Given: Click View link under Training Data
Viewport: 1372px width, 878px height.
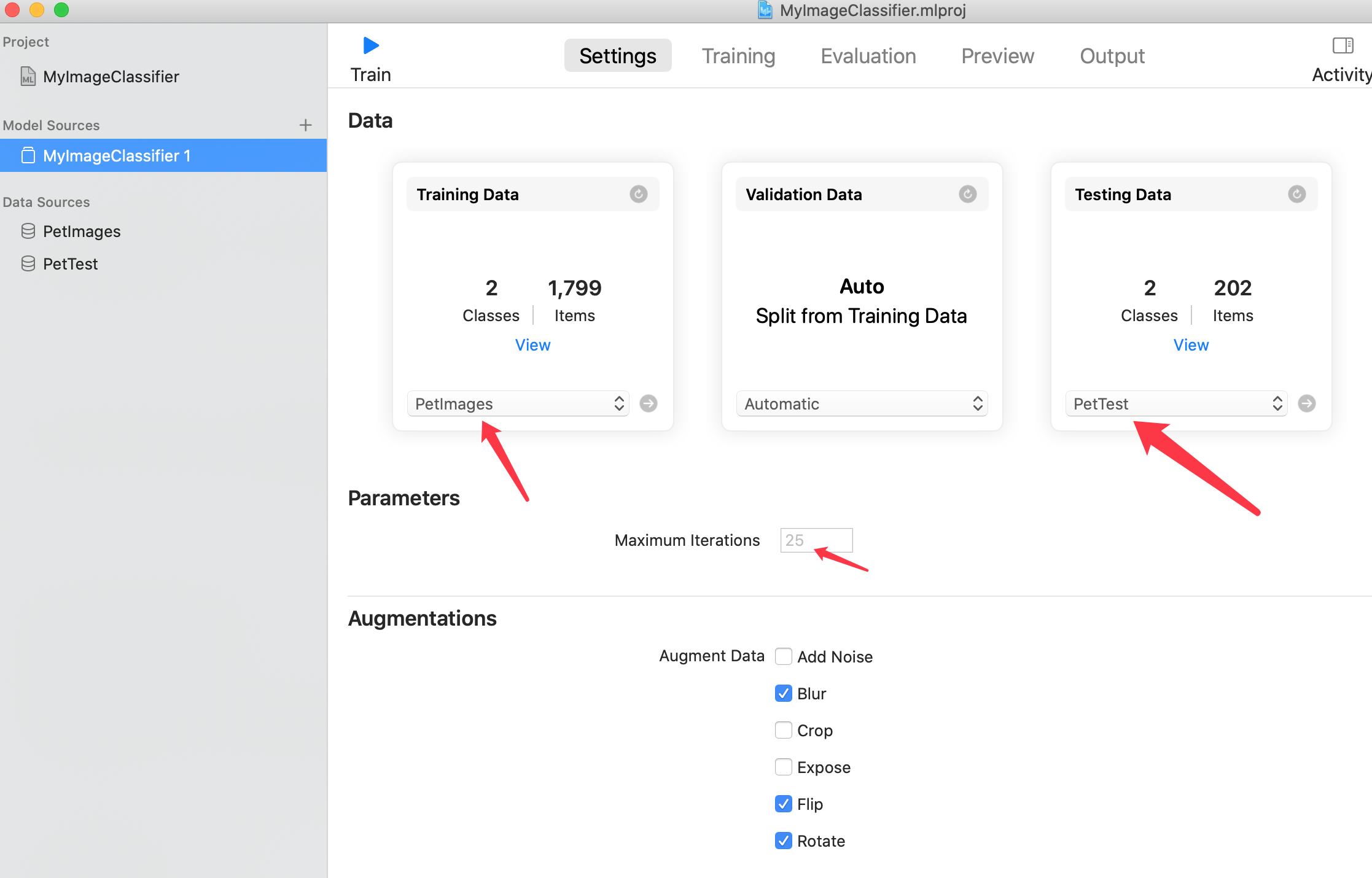Looking at the screenshot, I should point(532,345).
